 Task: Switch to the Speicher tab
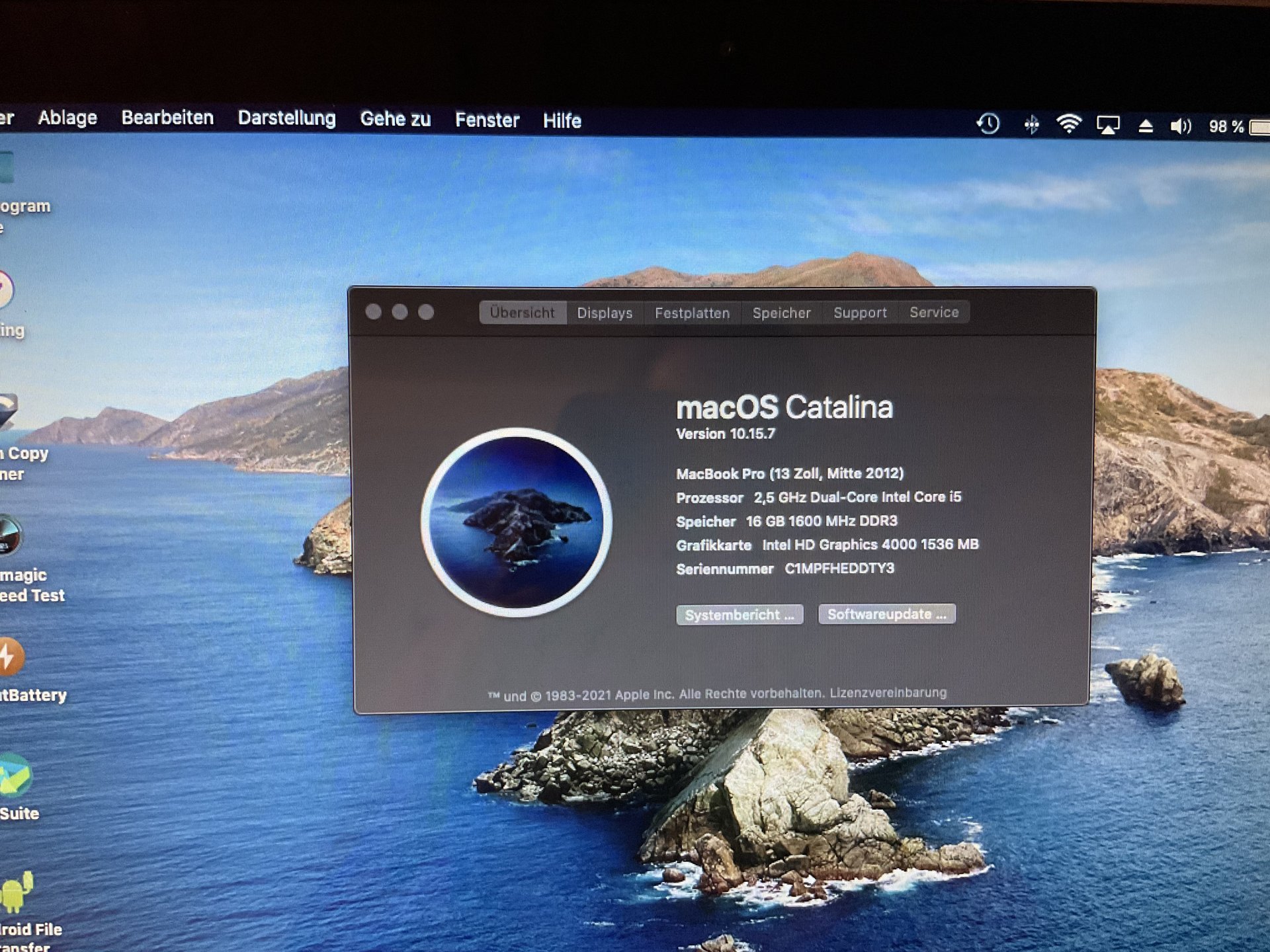click(782, 313)
